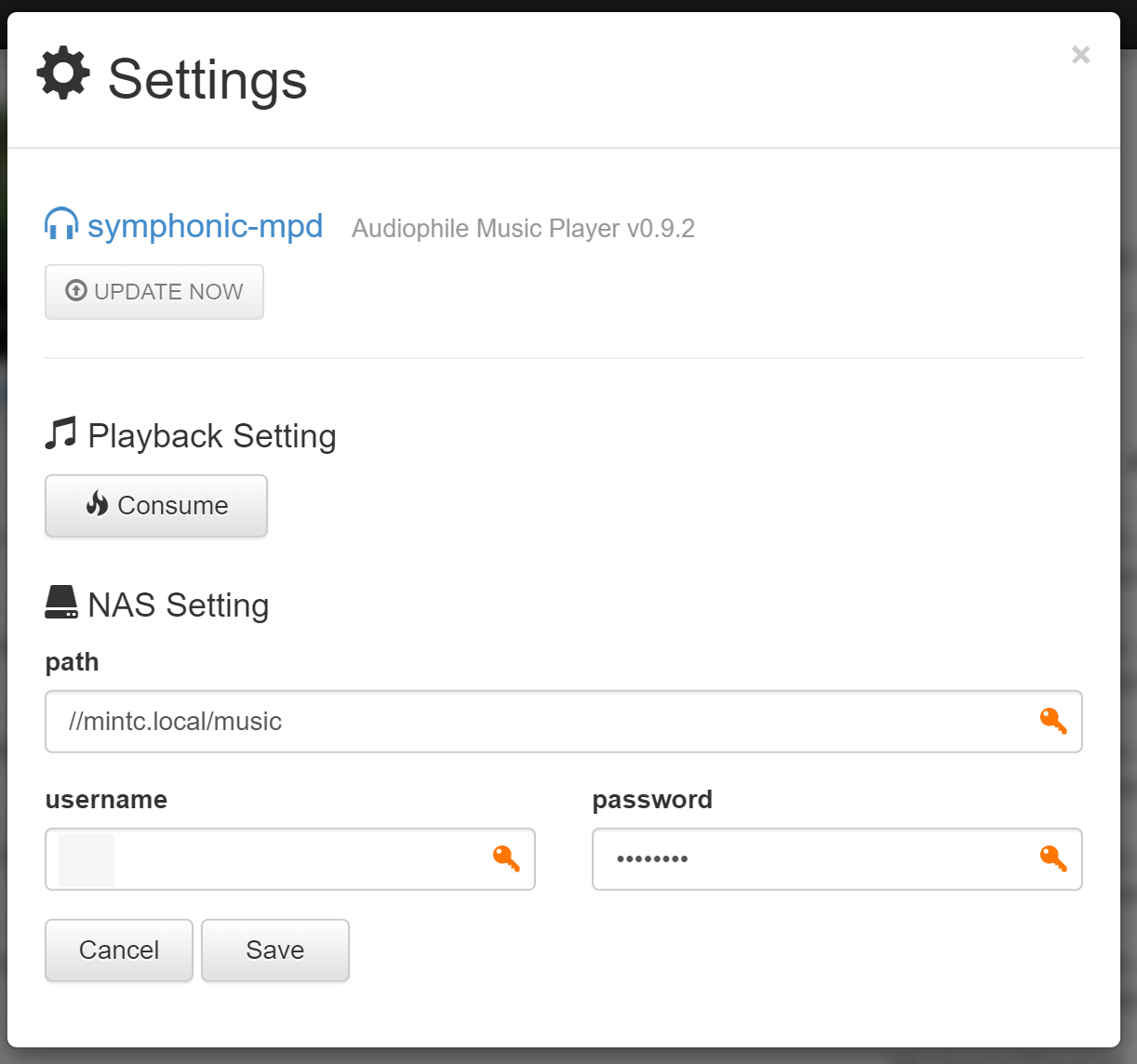The image size is (1137, 1064).
Task: Click the Settings gear icon in header
Action: point(63,73)
